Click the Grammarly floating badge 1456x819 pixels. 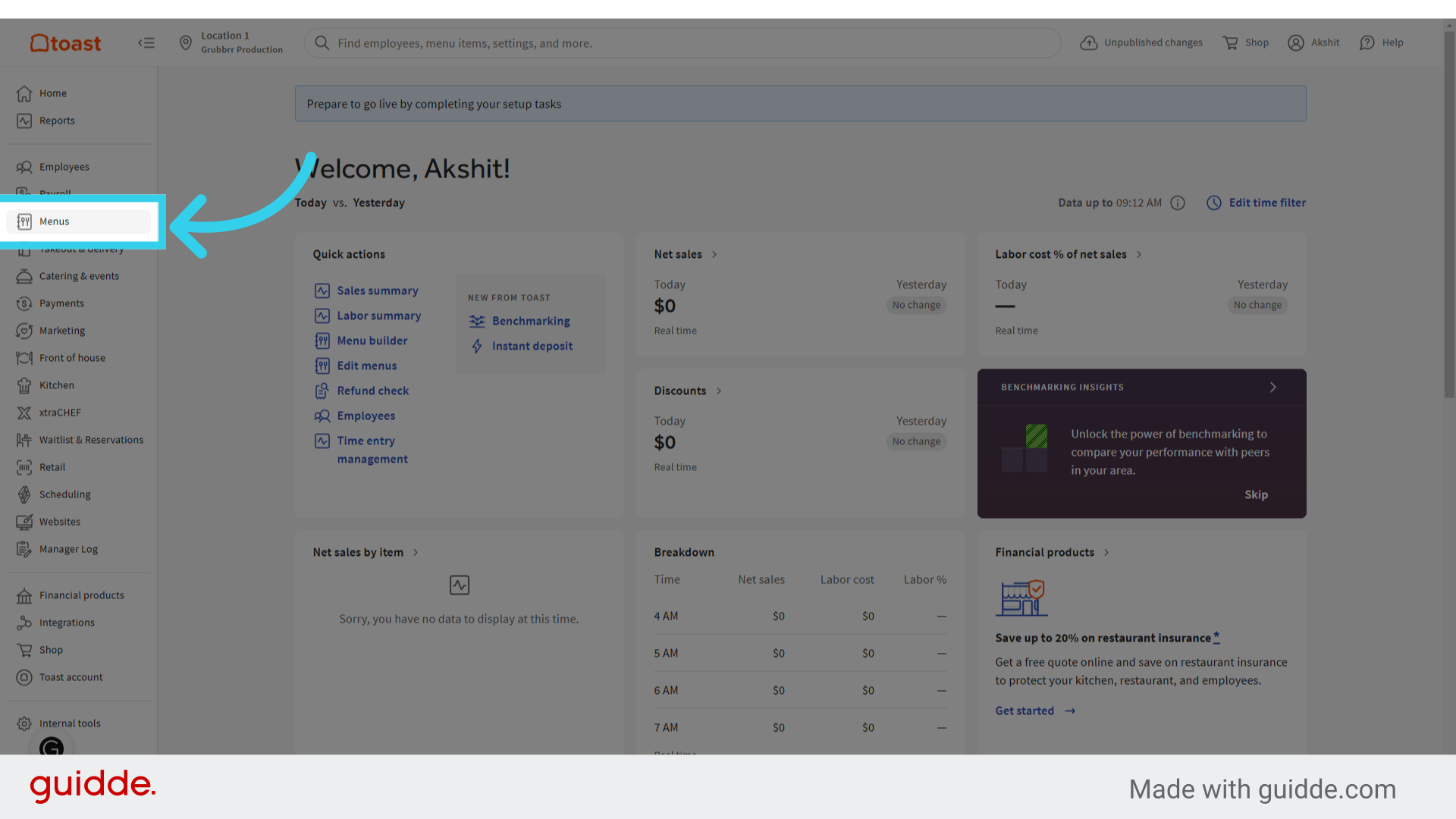click(52, 748)
